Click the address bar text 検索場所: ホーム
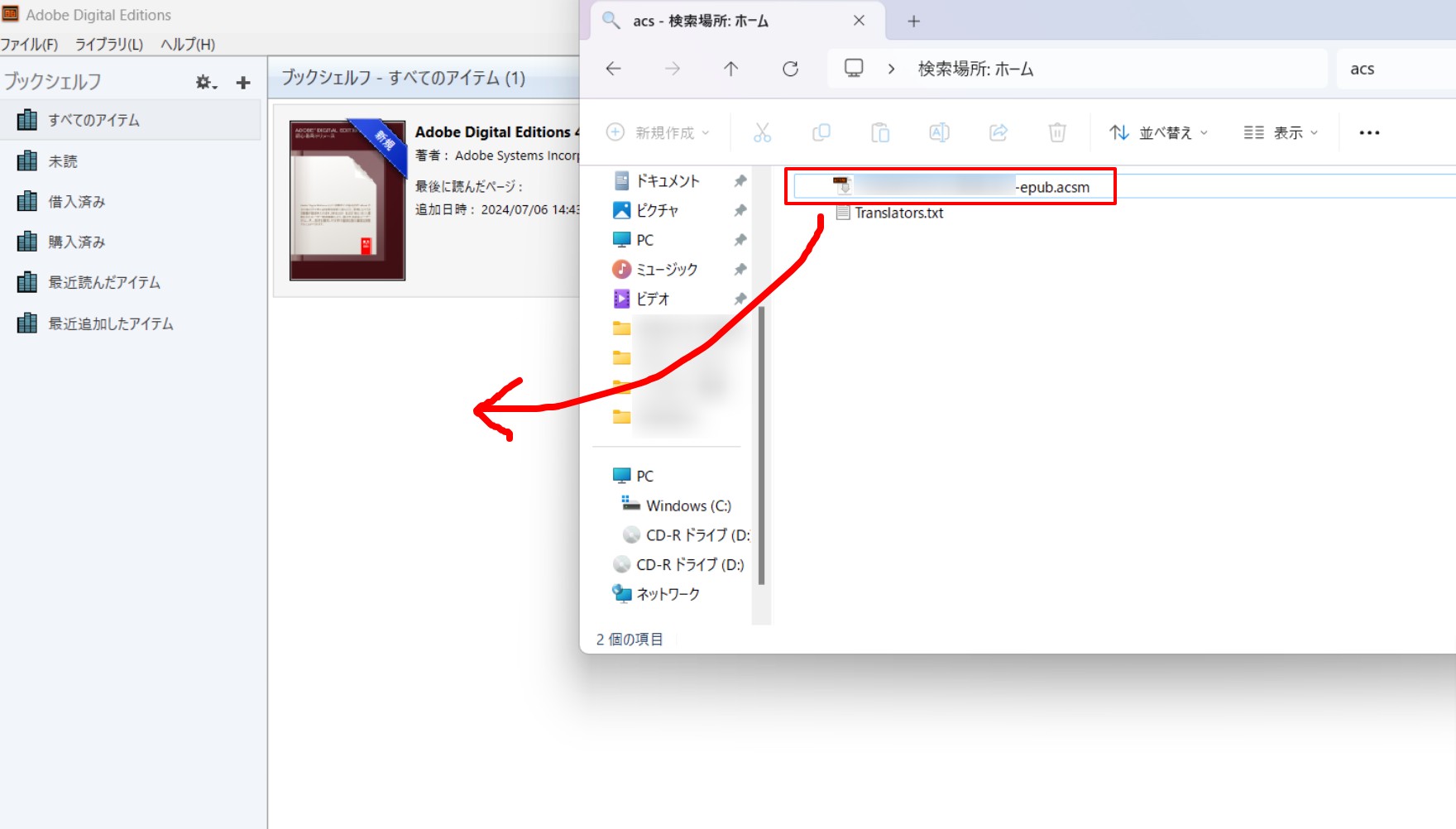This screenshot has width=1456, height=829. [975, 69]
